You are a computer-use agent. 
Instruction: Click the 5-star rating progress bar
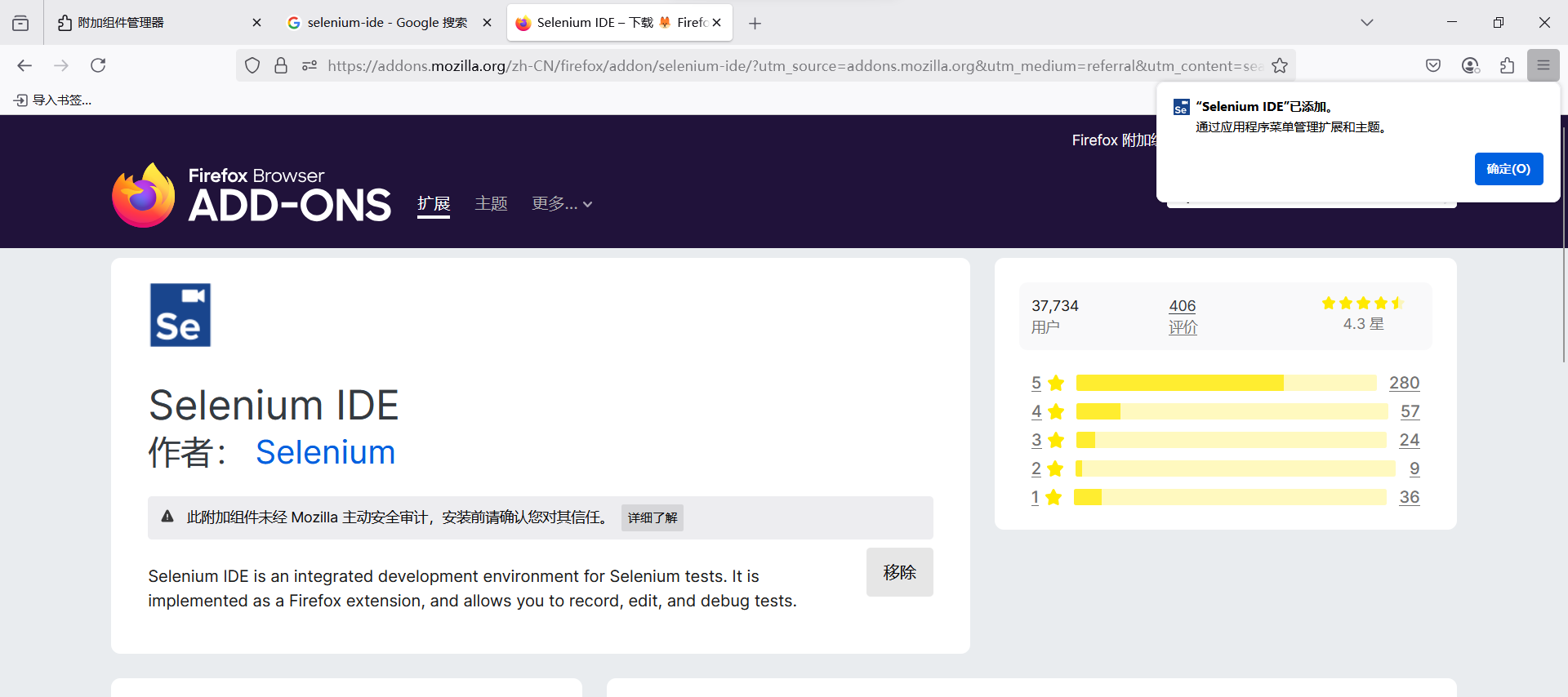pos(1226,383)
